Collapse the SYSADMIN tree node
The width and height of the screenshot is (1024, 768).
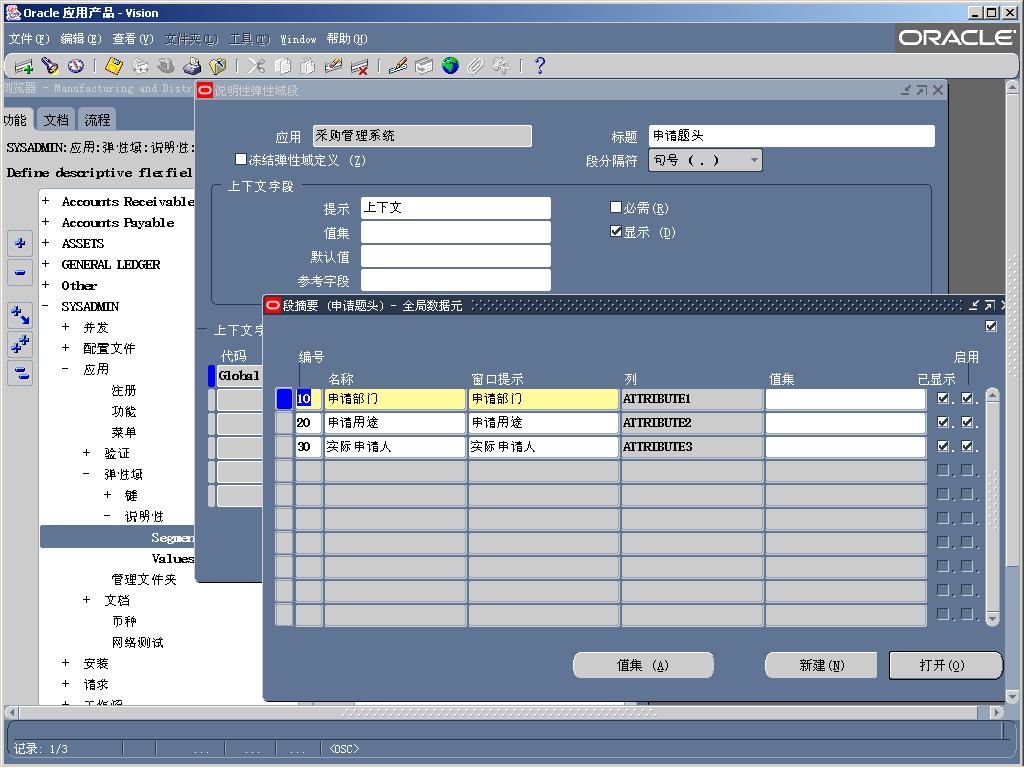click(x=45, y=306)
